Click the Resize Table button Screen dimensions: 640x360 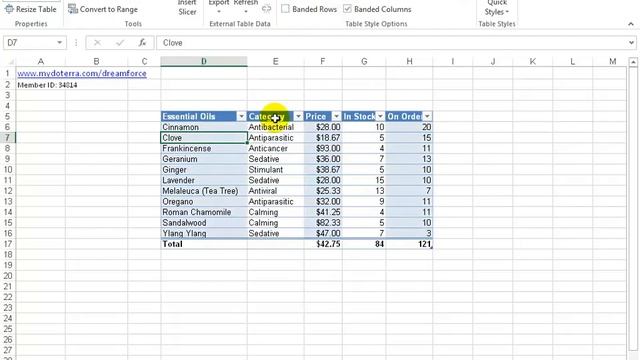coord(31,9)
